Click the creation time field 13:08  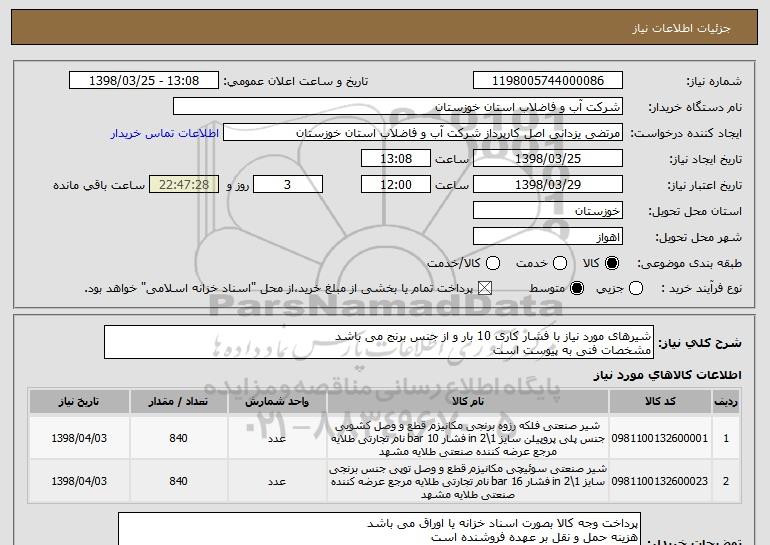pos(396,159)
